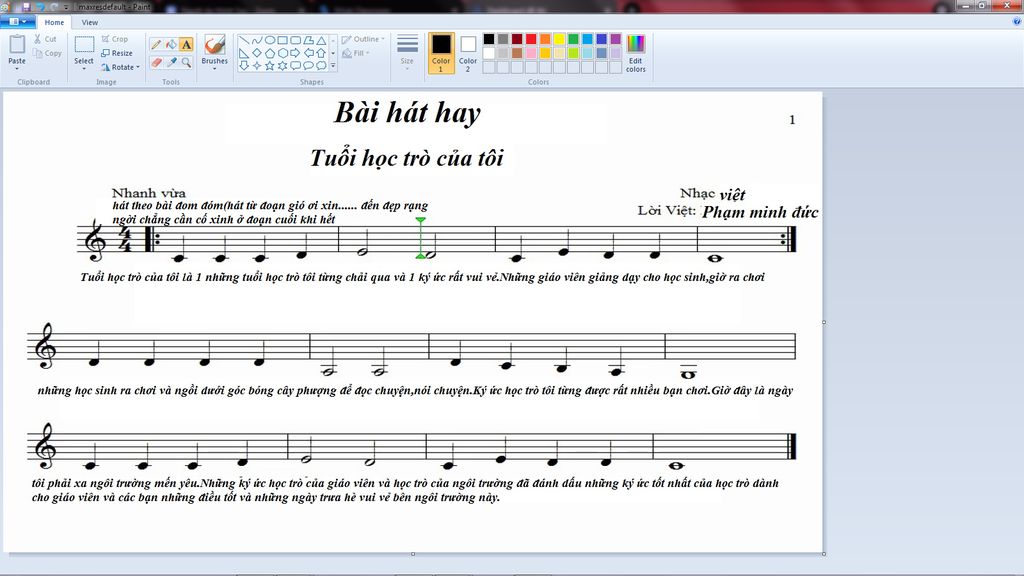Click the Copy button
This screenshot has height=576, width=1024.
[x=48, y=53]
